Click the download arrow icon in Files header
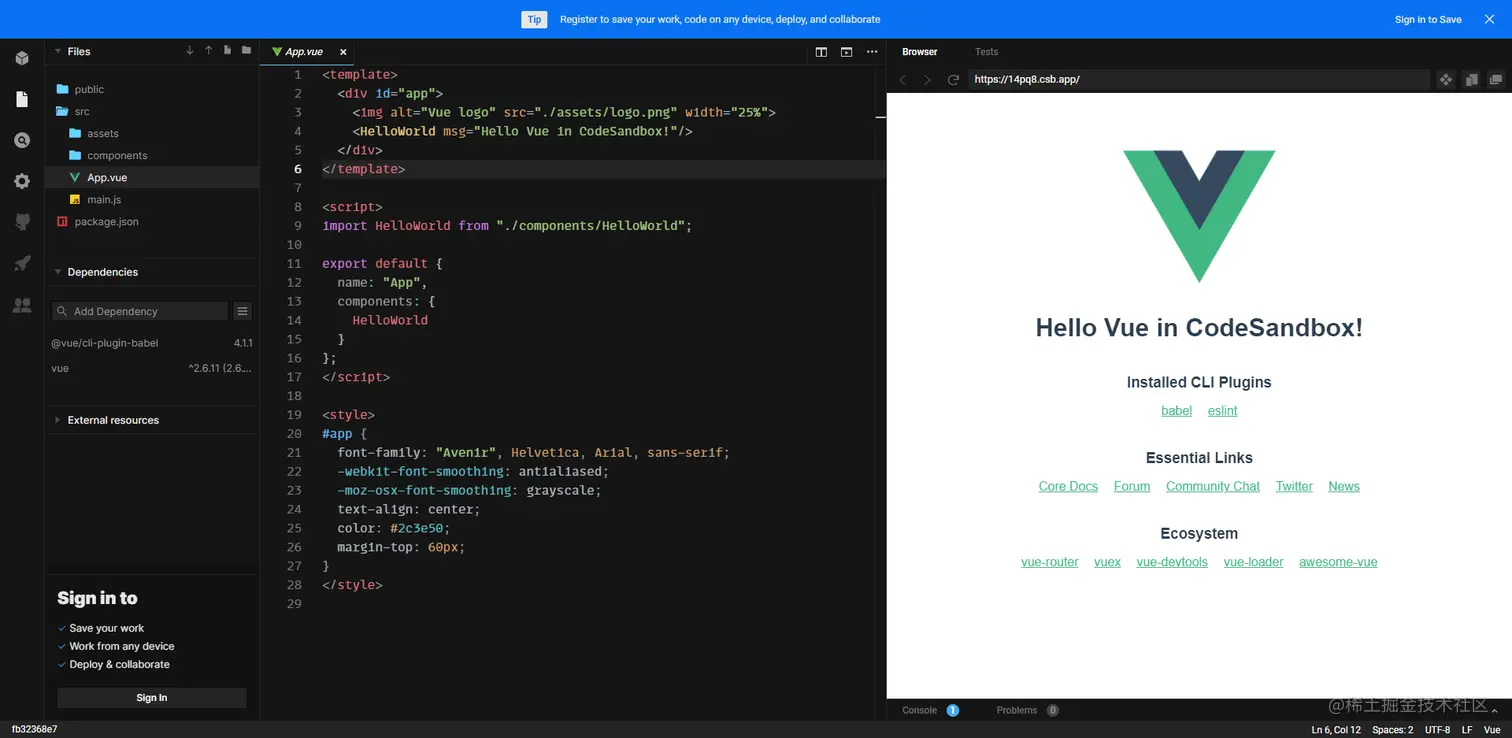 click(190, 51)
